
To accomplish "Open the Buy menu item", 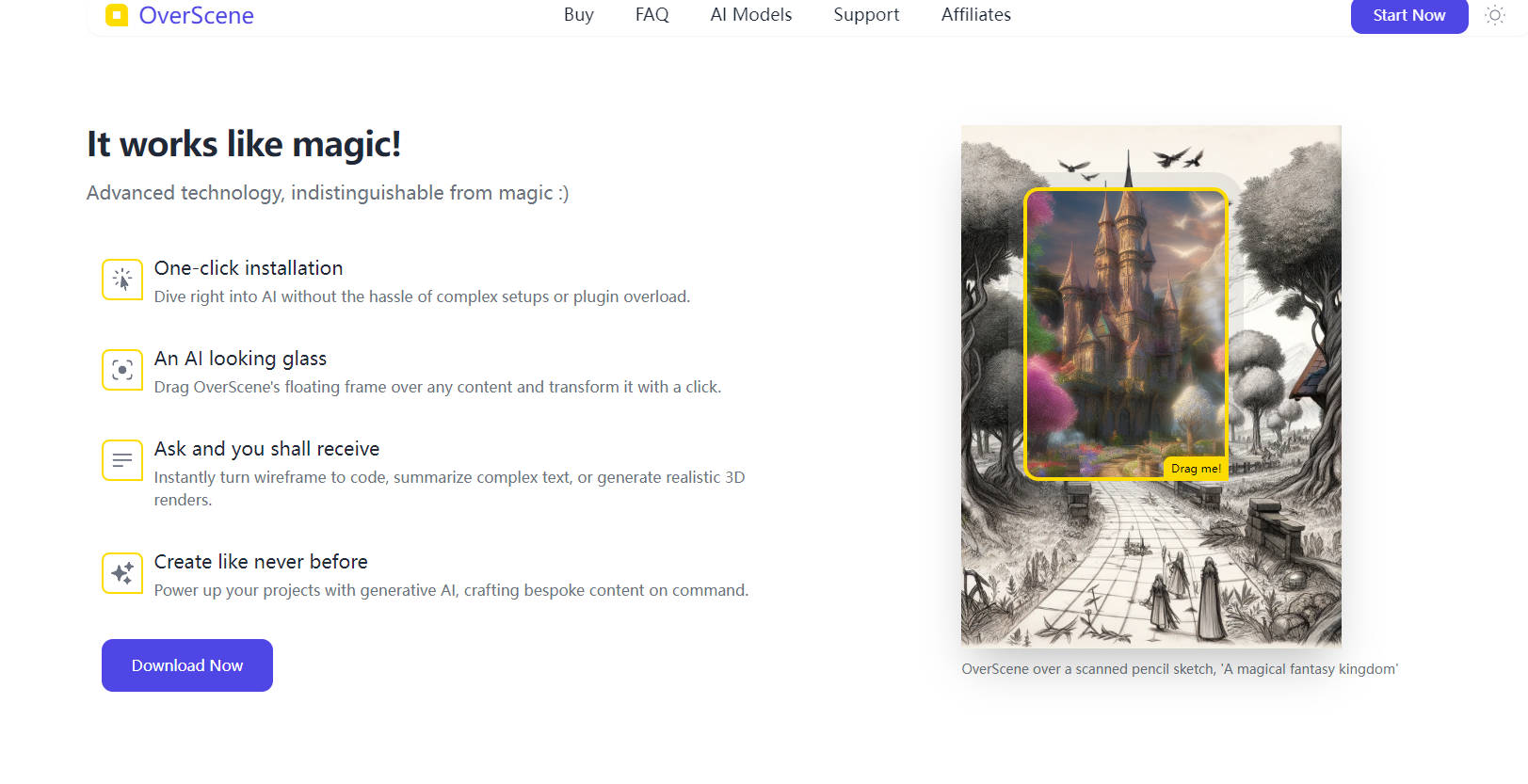I will [579, 15].
